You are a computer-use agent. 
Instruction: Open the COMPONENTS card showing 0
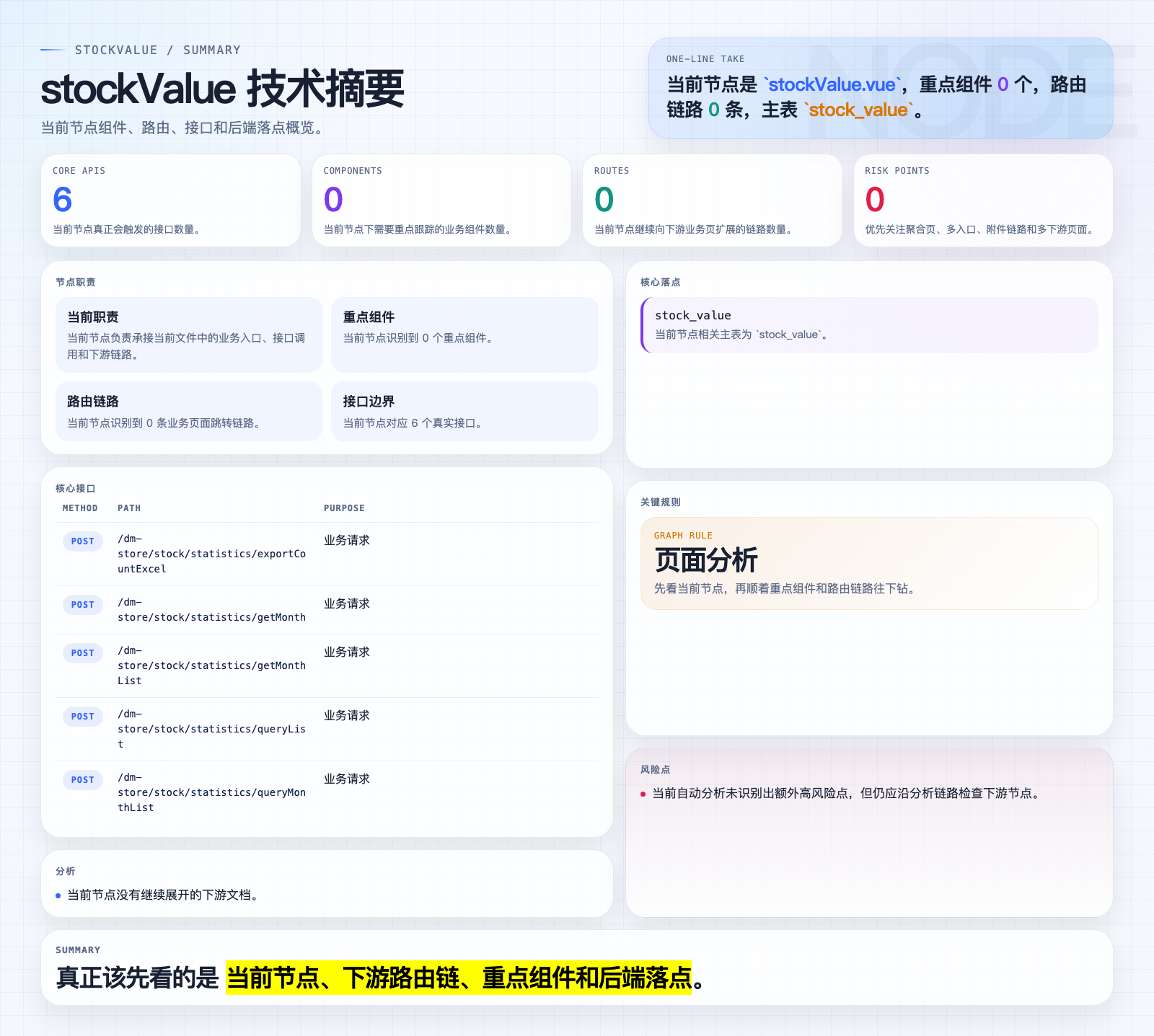tap(441, 200)
